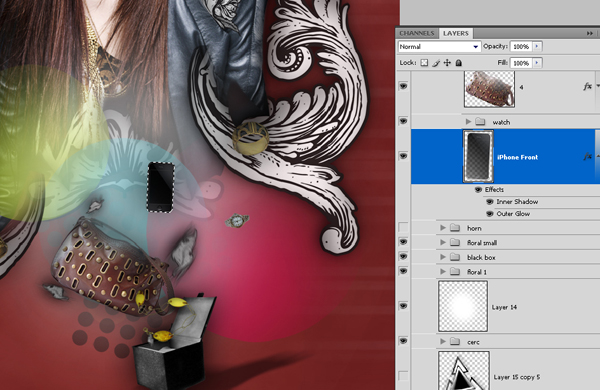Click the fx icon on iPhone Front layer
This screenshot has width=600, height=390.
[x=587, y=156]
